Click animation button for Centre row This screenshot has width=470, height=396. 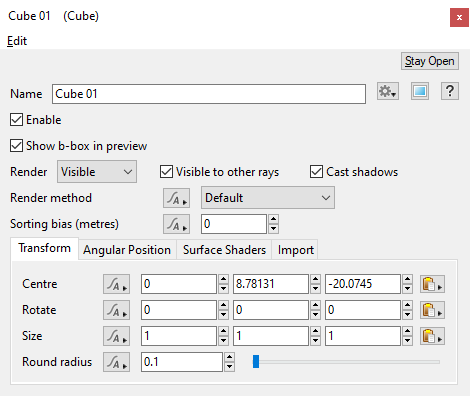pos(116,284)
